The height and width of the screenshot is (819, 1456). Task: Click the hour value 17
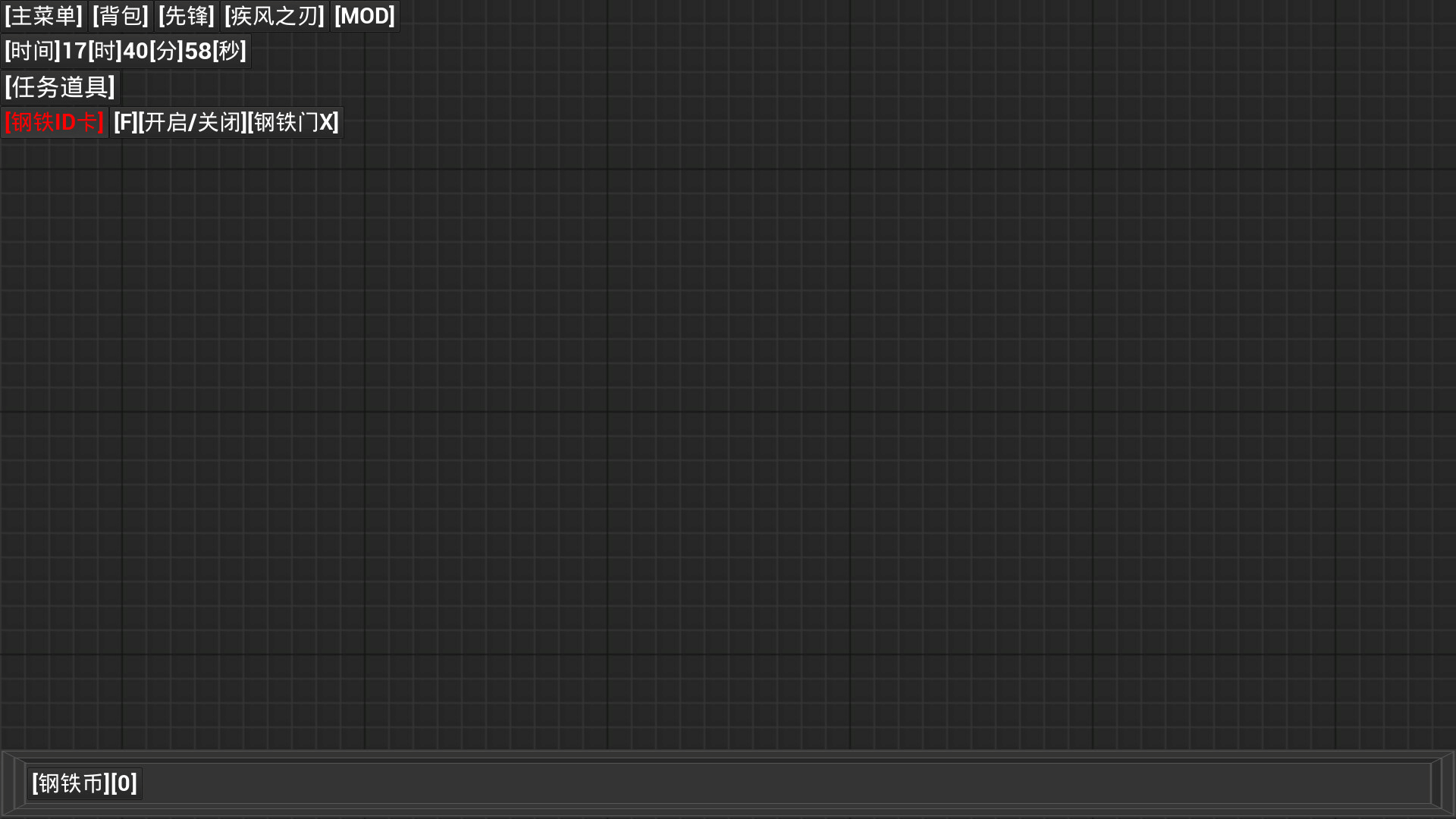tap(74, 51)
